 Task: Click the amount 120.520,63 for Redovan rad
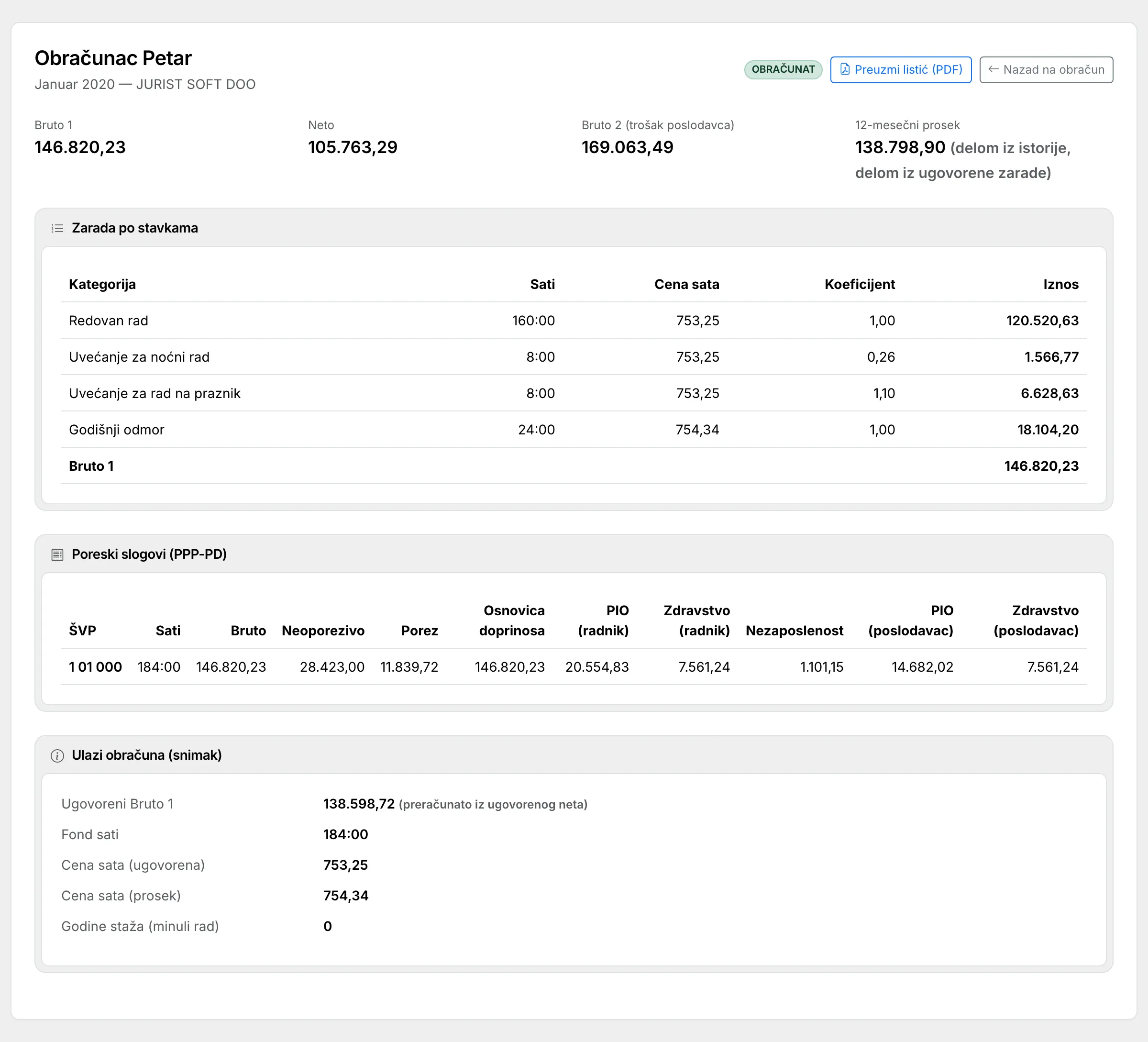(1043, 321)
